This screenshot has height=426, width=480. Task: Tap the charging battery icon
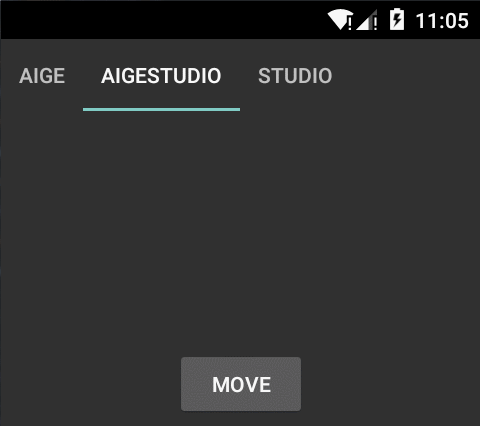pyautogui.click(x=397, y=19)
